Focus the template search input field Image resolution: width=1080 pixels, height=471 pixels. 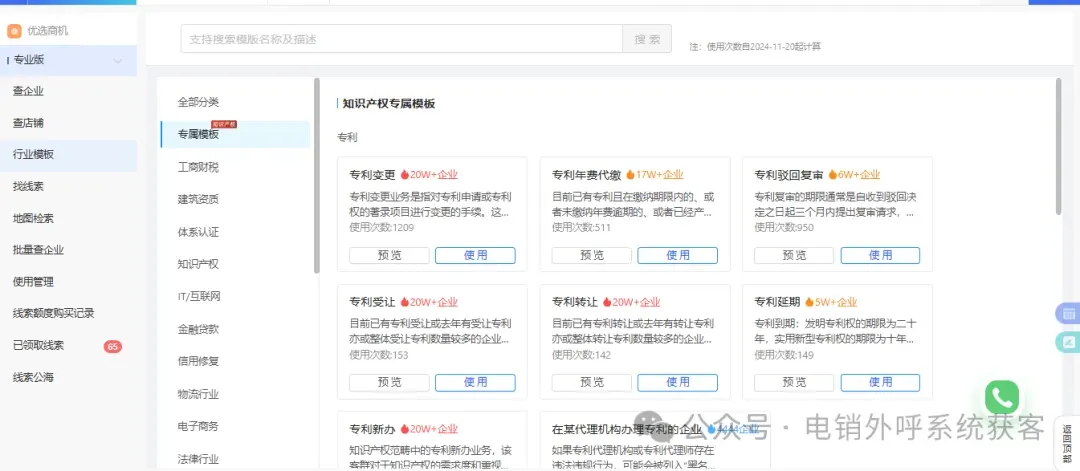click(402, 39)
